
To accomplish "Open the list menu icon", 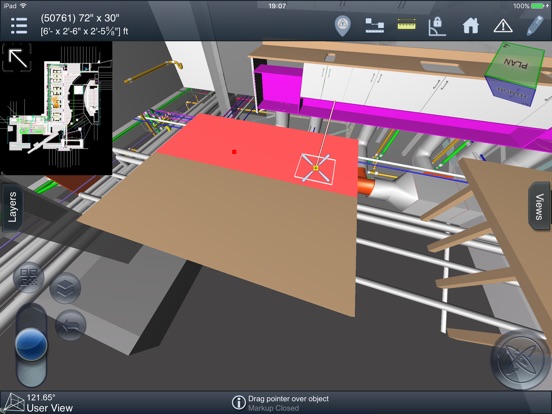I will (x=19, y=26).
